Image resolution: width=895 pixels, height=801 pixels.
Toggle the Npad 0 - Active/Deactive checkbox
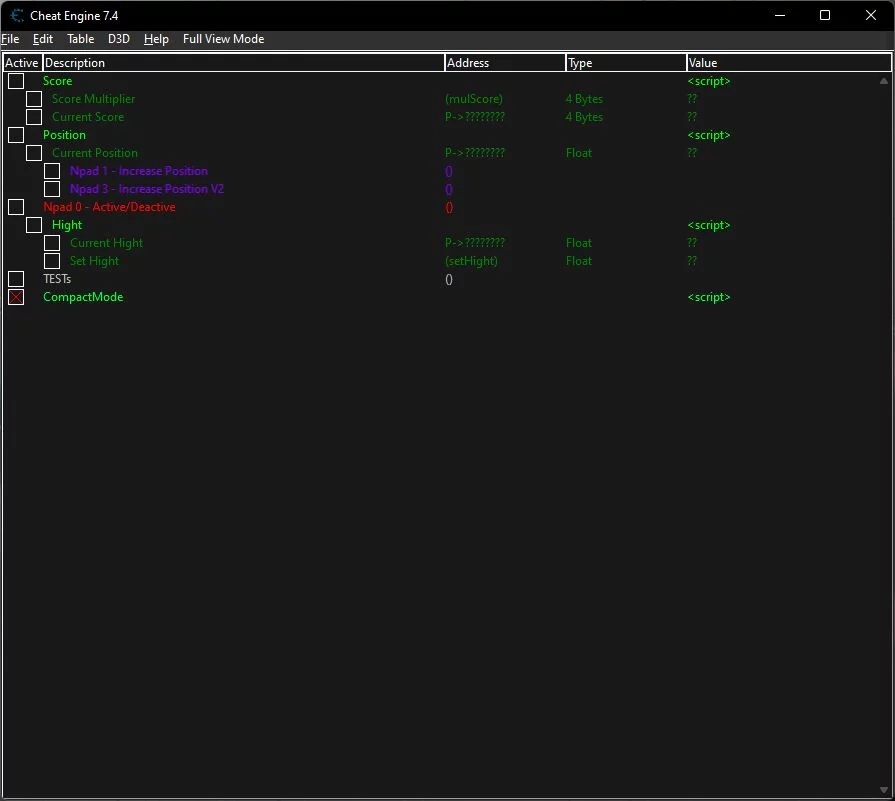click(16, 207)
